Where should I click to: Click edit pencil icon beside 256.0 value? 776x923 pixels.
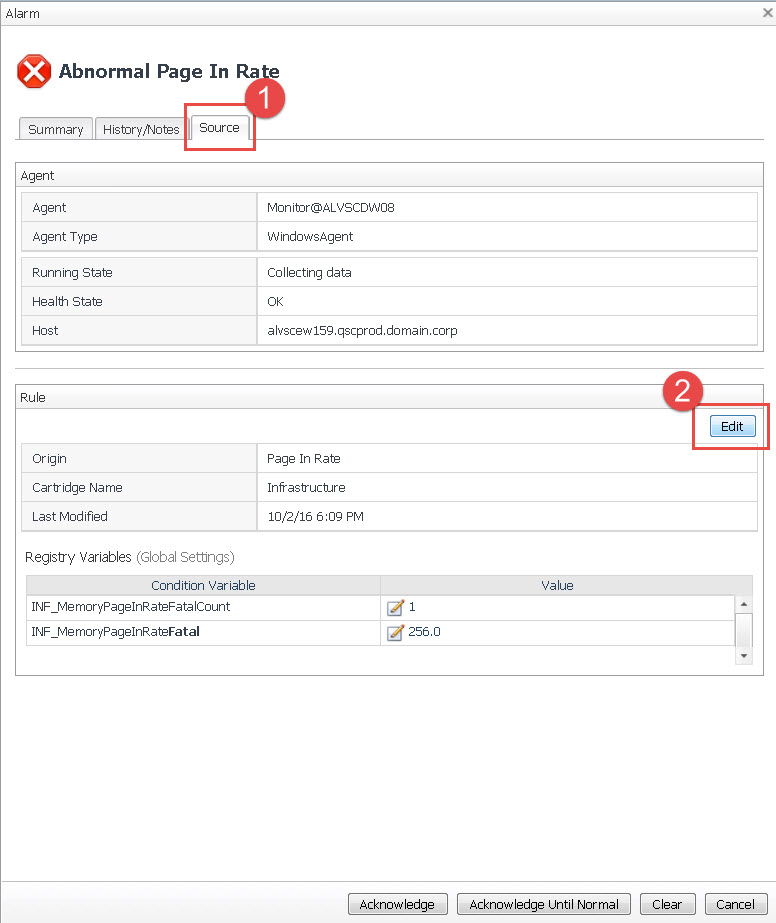[395, 632]
